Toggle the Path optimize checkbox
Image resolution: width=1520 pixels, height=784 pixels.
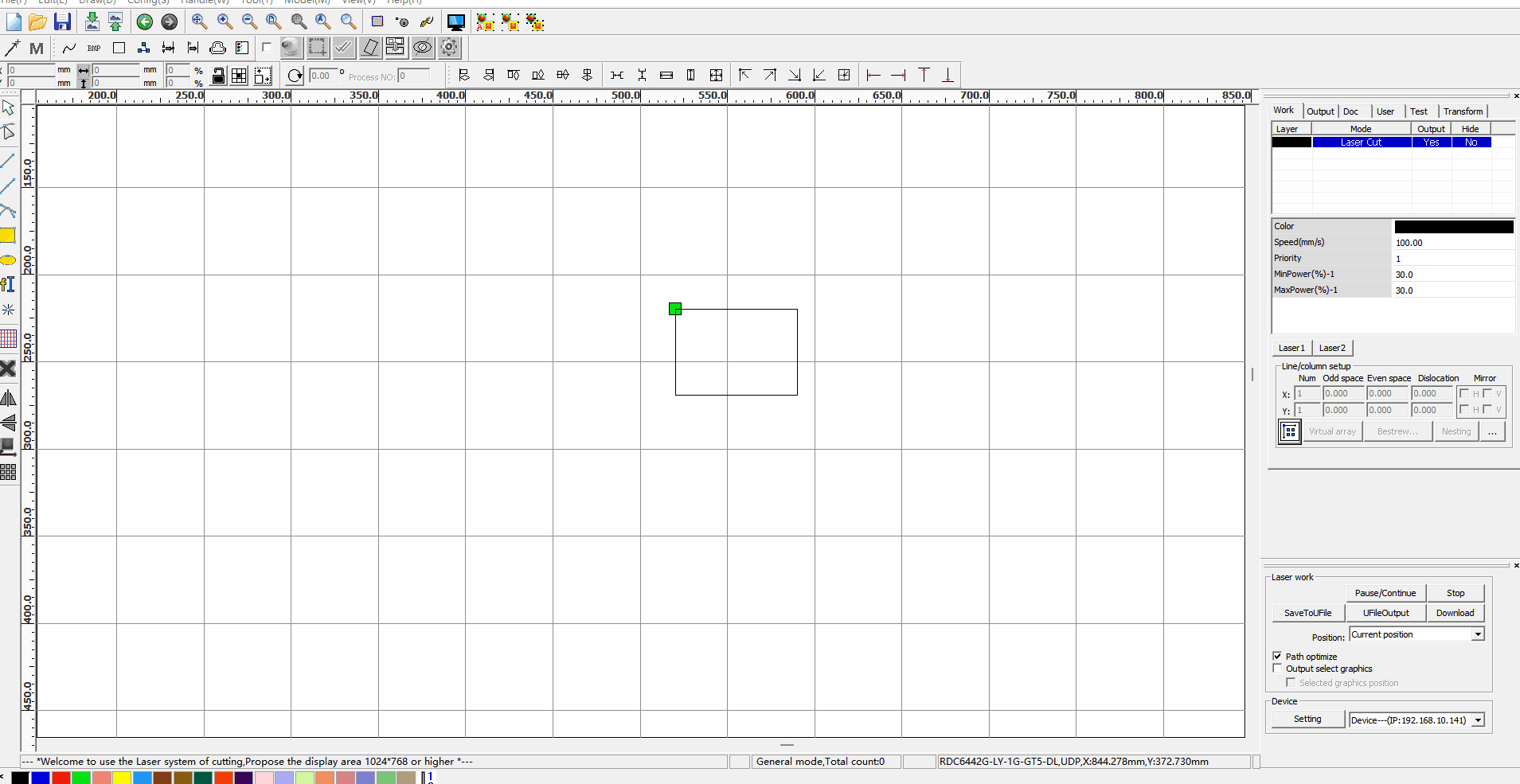pos(1277,657)
